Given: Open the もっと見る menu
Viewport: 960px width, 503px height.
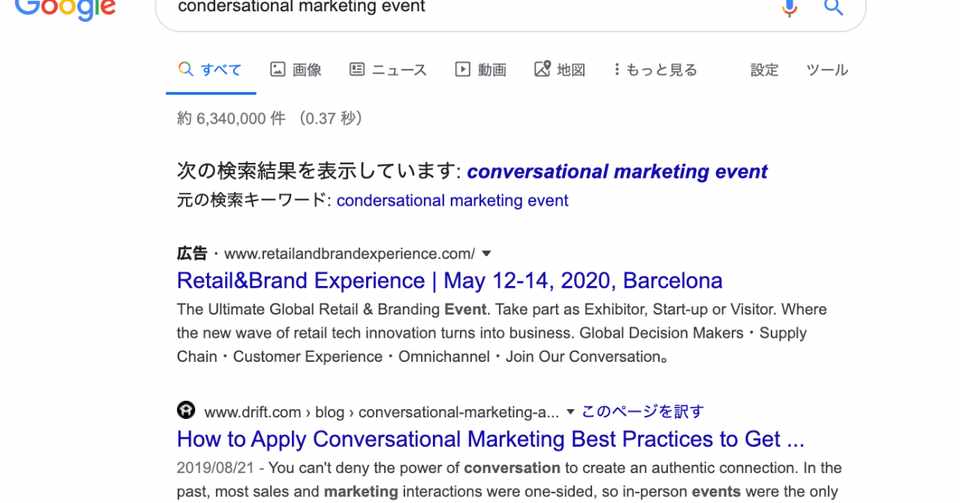Looking at the screenshot, I should pyautogui.click(x=654, y=70).
